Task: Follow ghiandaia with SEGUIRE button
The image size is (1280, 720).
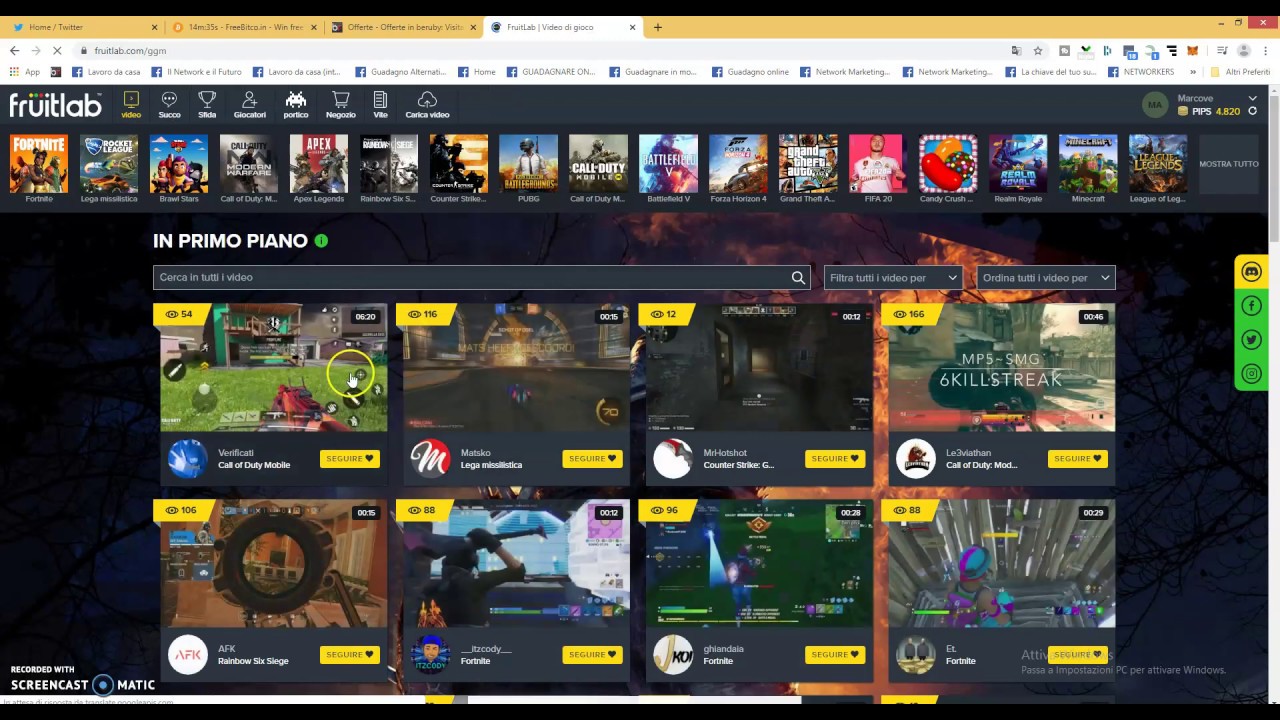Action: point(835,655)
